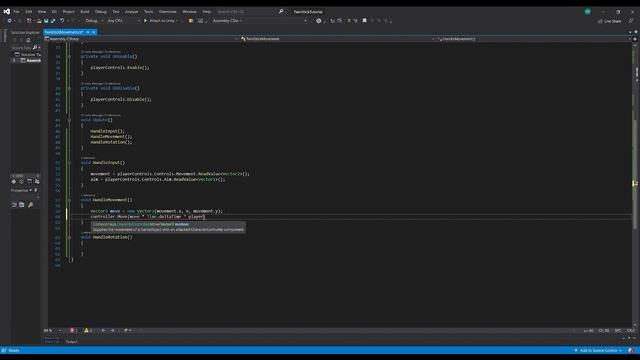Click the editor vertical scrollbar
The width and height of the screenshot is (640, 360).
(x=635, y=184)
